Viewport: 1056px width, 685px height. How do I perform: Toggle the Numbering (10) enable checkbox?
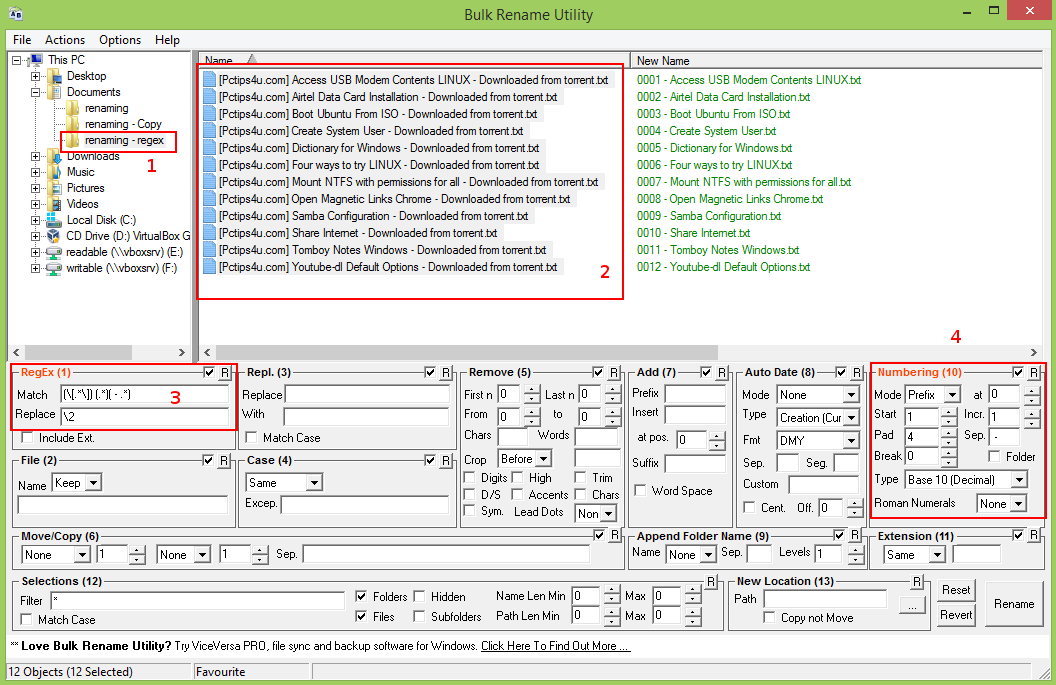(x=1018, y=372)
